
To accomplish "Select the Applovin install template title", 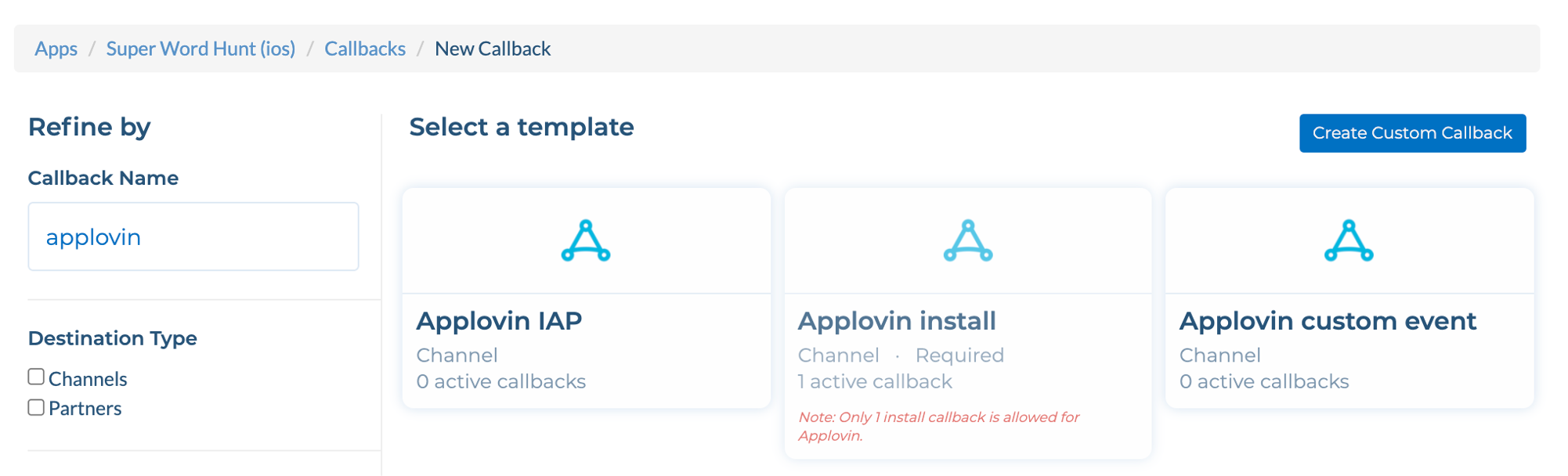I will tap(897, 321).
